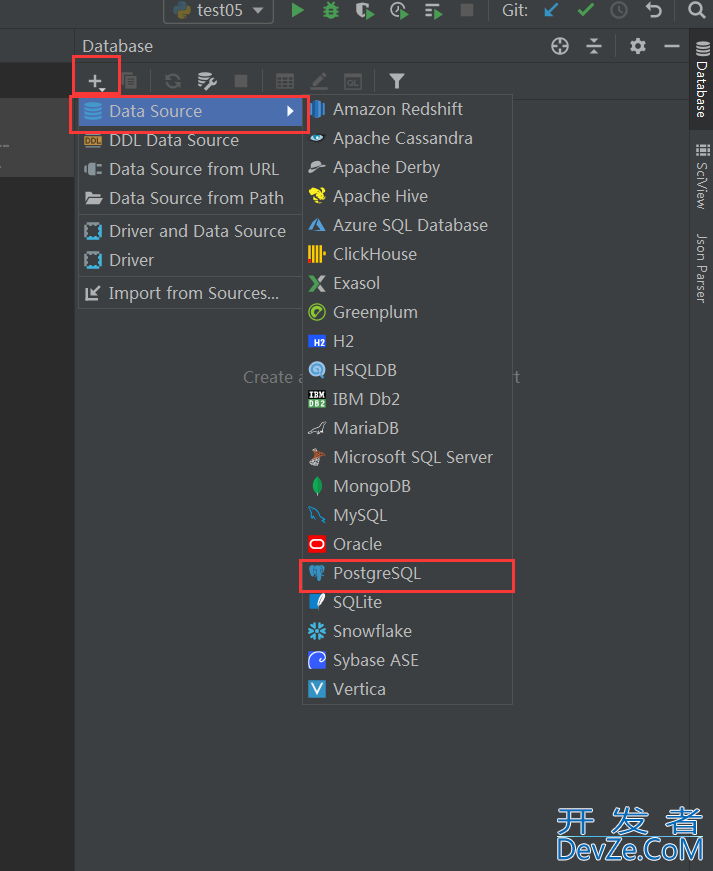Expand the Data Source submenu arrow
The height and width of the screenshot is (871, 713).
click(x=290, y=111)
